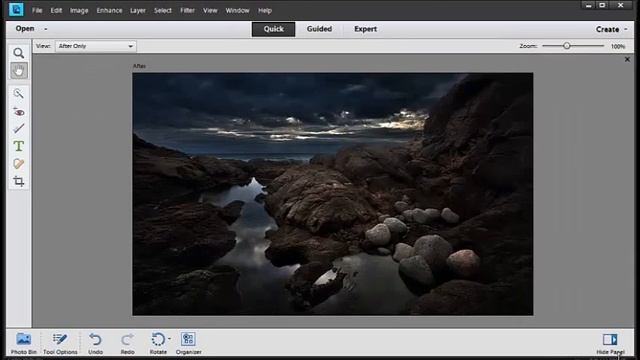Rotate the photo
Image resolution: width=640 pixels, height=360 pixels.
click(x=158, y=343)
